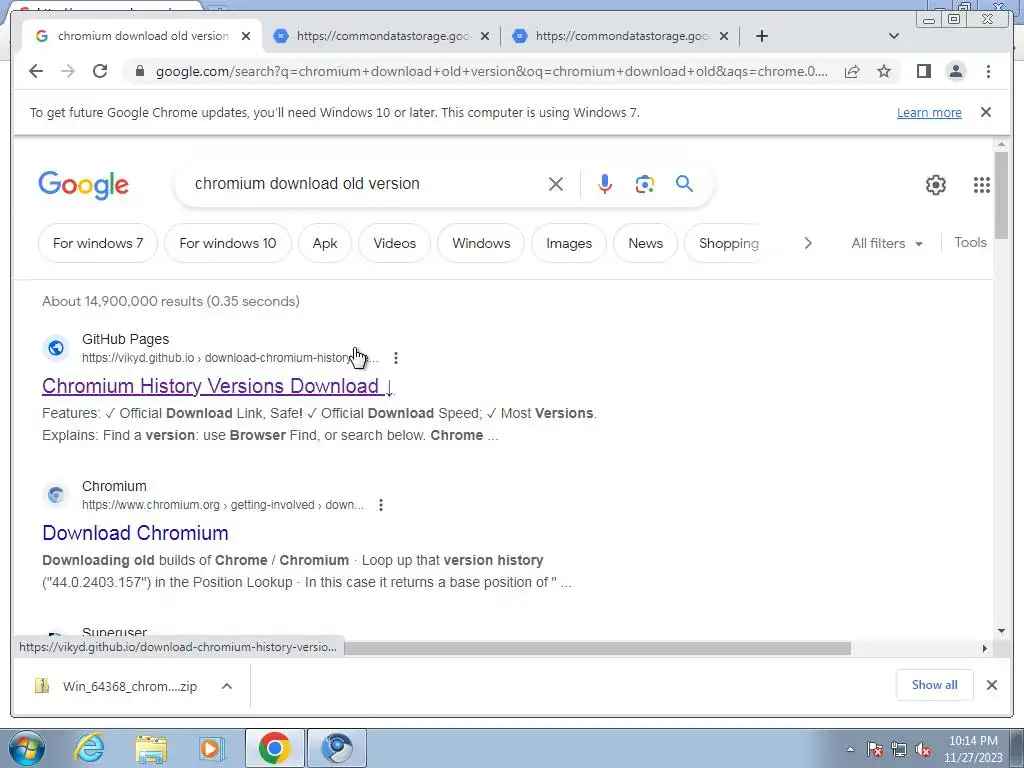Clear the Google search box text
The image size is (1024, 768).
click(x=556, y=184)
